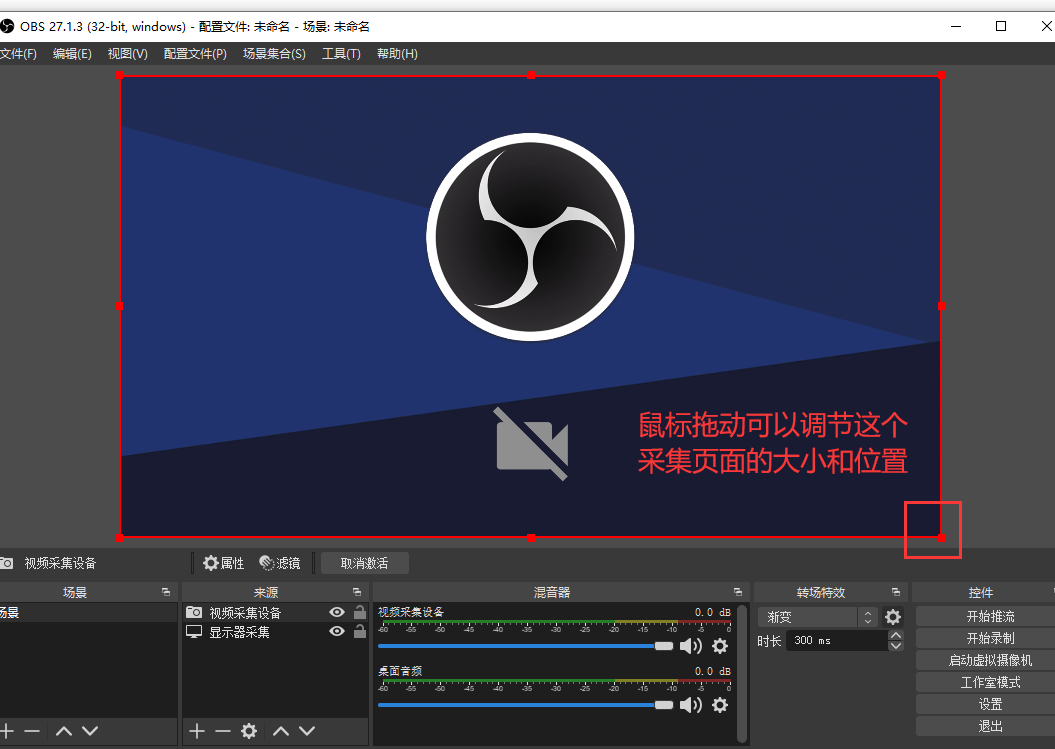
Task: Move scene up with arrow
Action: pyautogui.click(x=64, y=731)
